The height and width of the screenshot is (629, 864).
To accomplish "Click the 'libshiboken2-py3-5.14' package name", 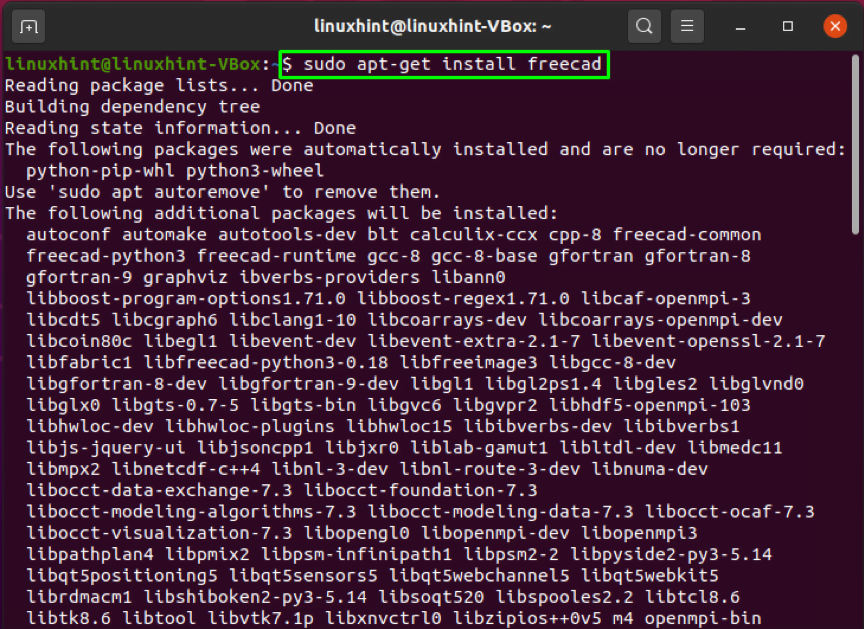I will click(255, 598).
